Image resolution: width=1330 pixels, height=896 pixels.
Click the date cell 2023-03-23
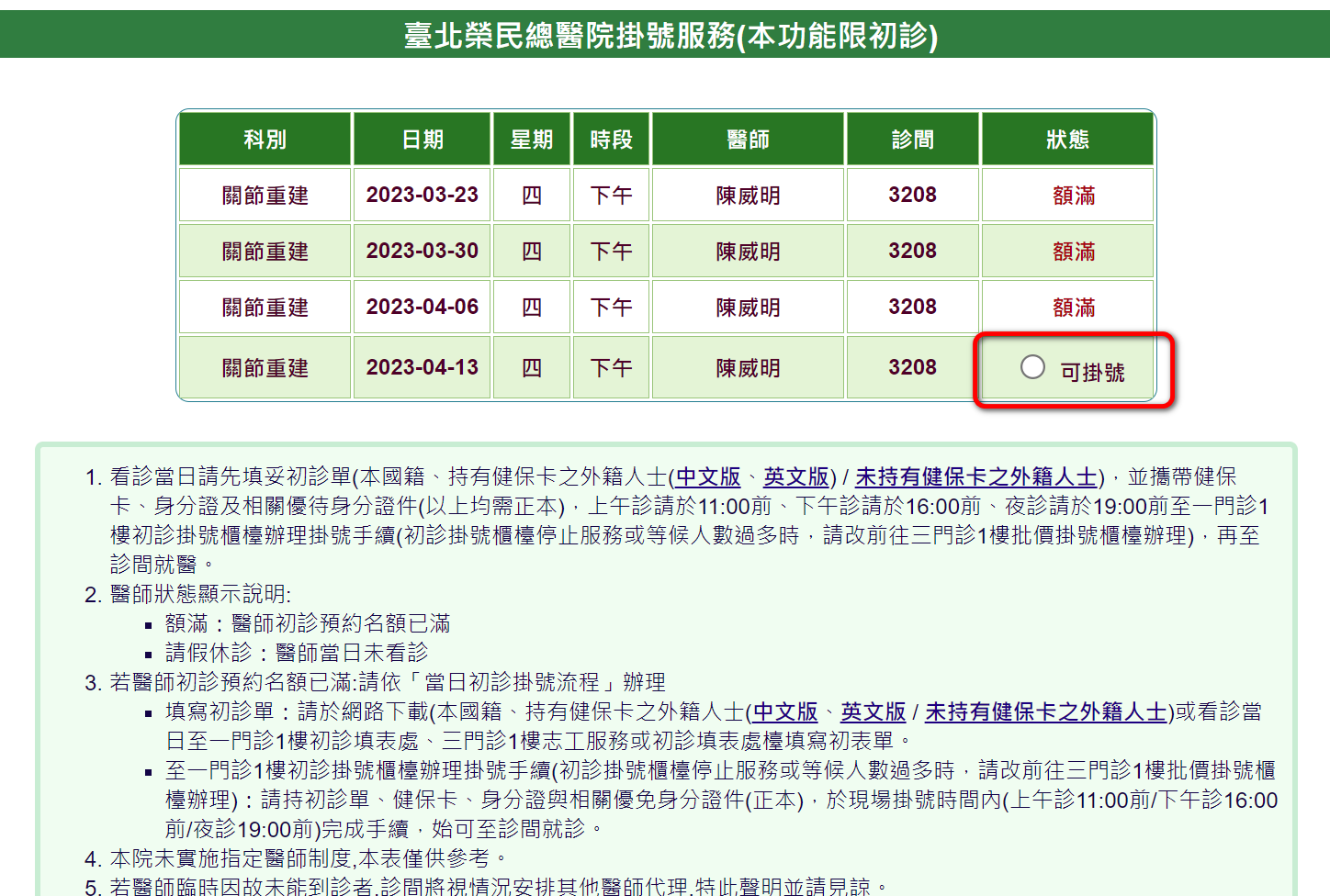[423, 195]
